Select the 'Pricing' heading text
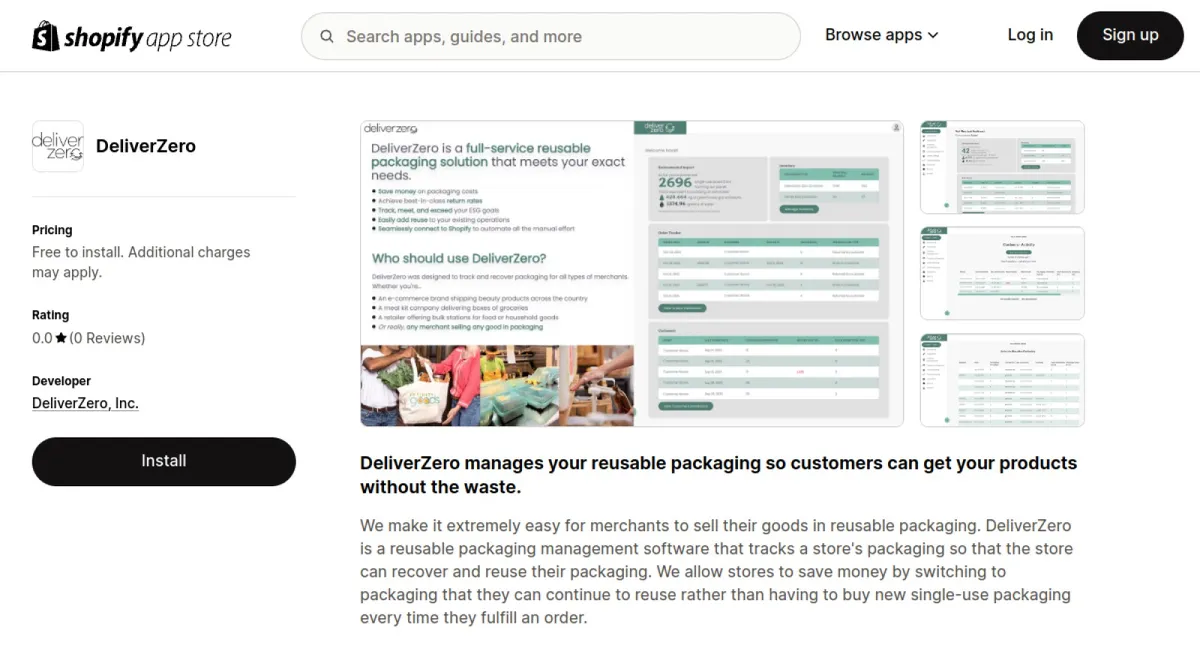This screenshot has height=650, width=1200. [52, 230]
